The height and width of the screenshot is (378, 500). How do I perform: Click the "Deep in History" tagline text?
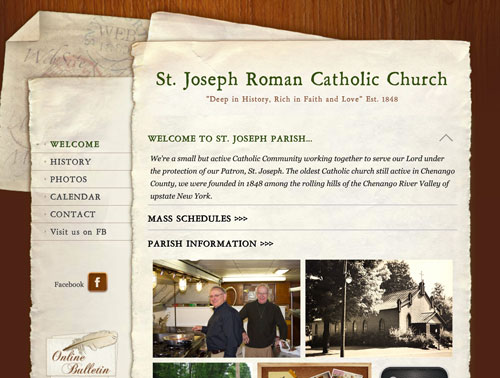coord(302,99)
